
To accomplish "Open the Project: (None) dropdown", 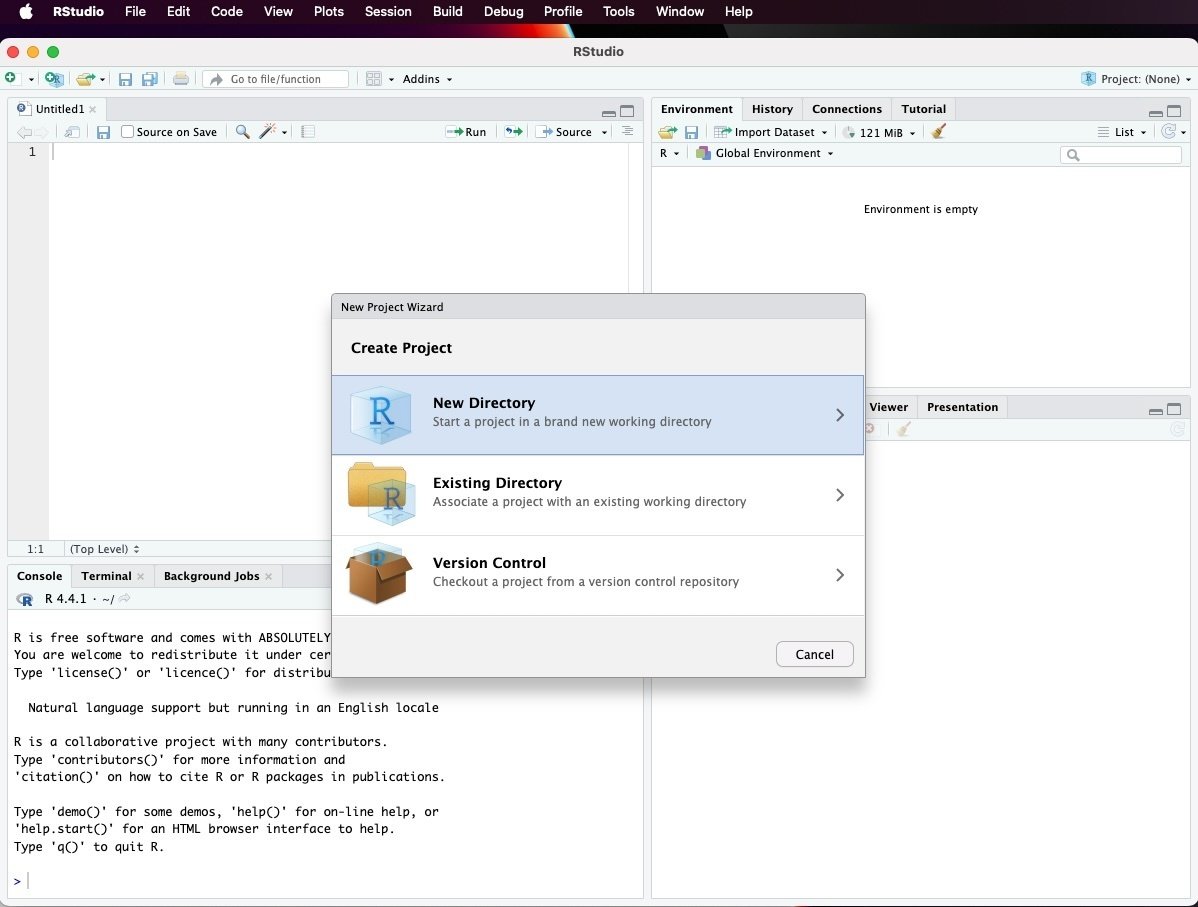I will 1136,79.
